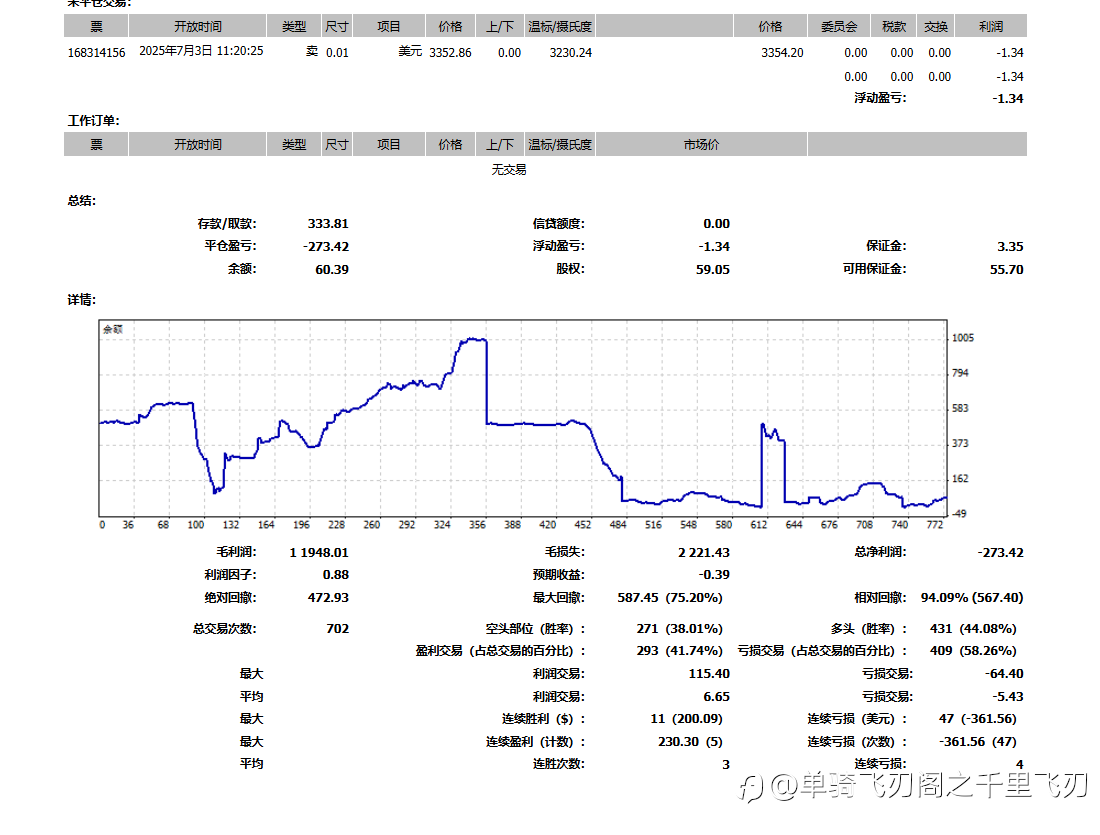This screenshot has width=1100, height=835.
Task: Click the 356 x-axis label
Action: 477,525
